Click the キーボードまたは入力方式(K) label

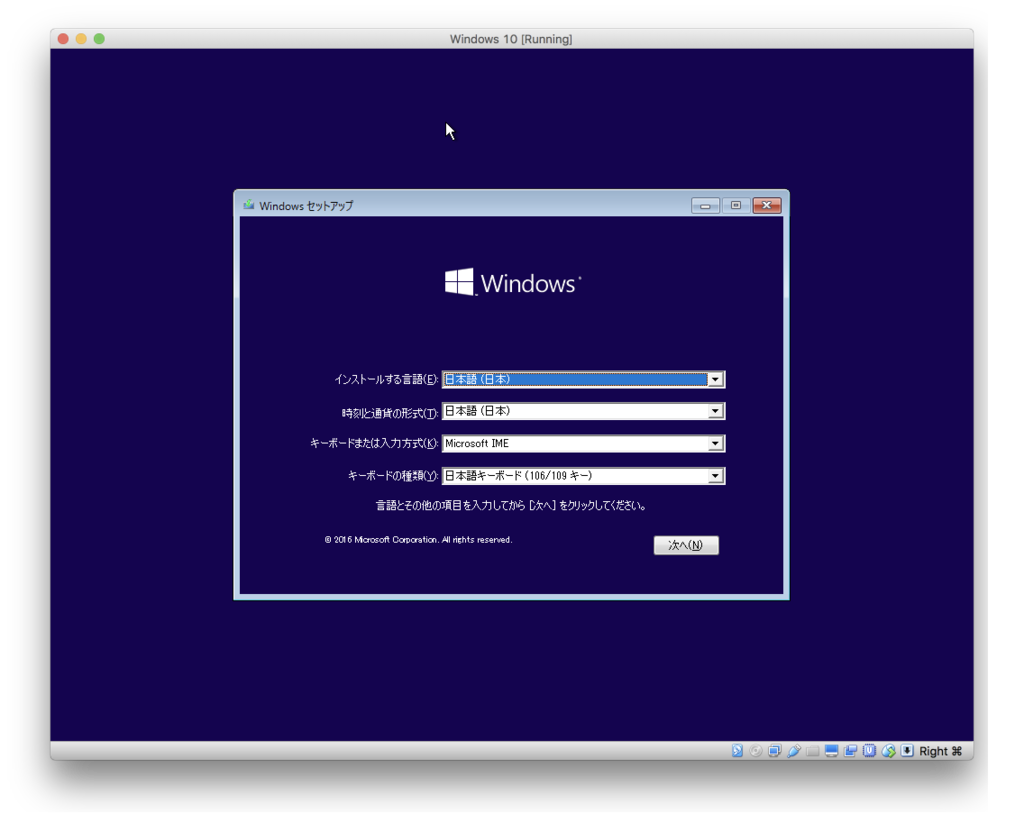[x=374, y=443]
